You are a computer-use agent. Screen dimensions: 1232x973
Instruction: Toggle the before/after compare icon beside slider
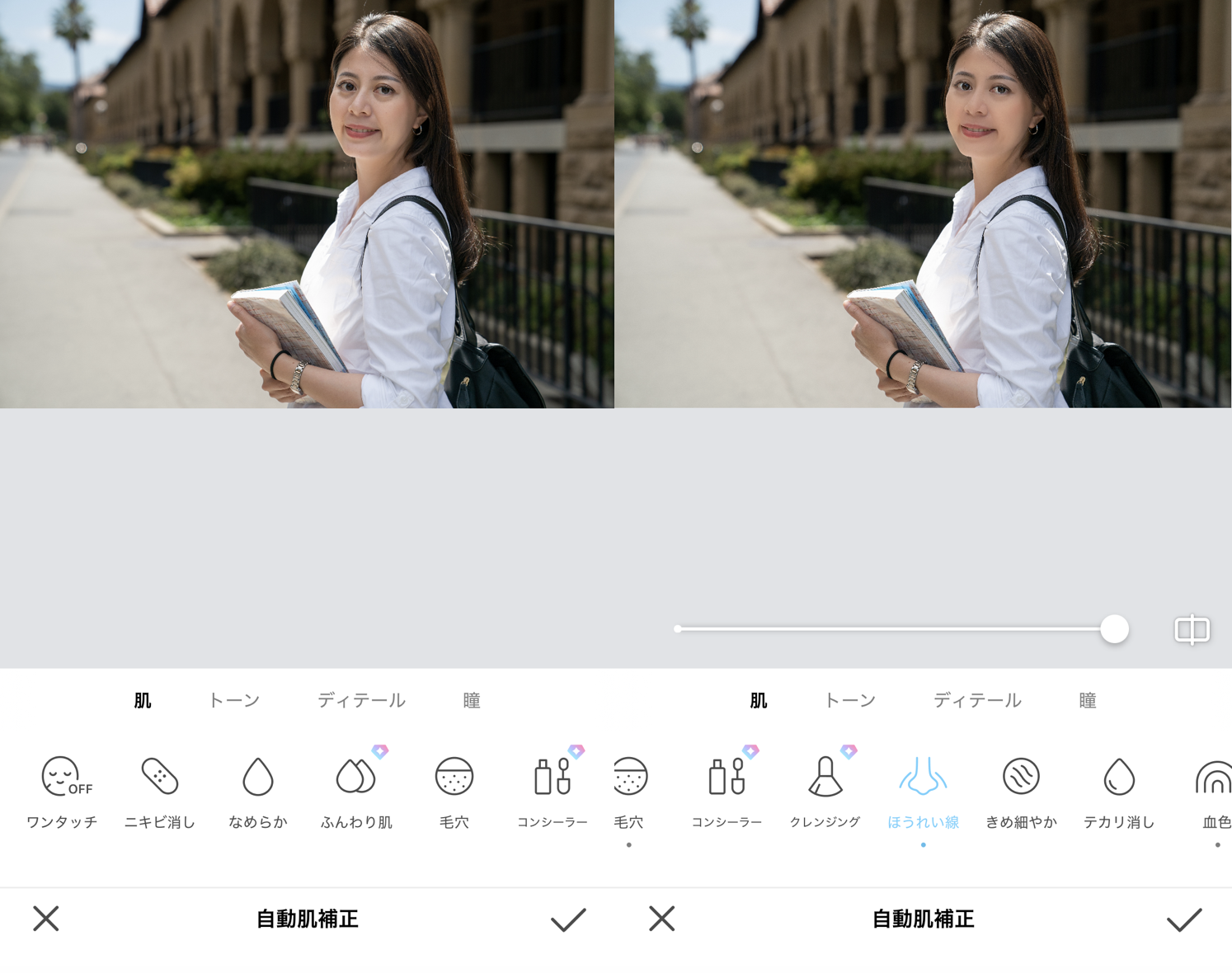(1192, 630)
